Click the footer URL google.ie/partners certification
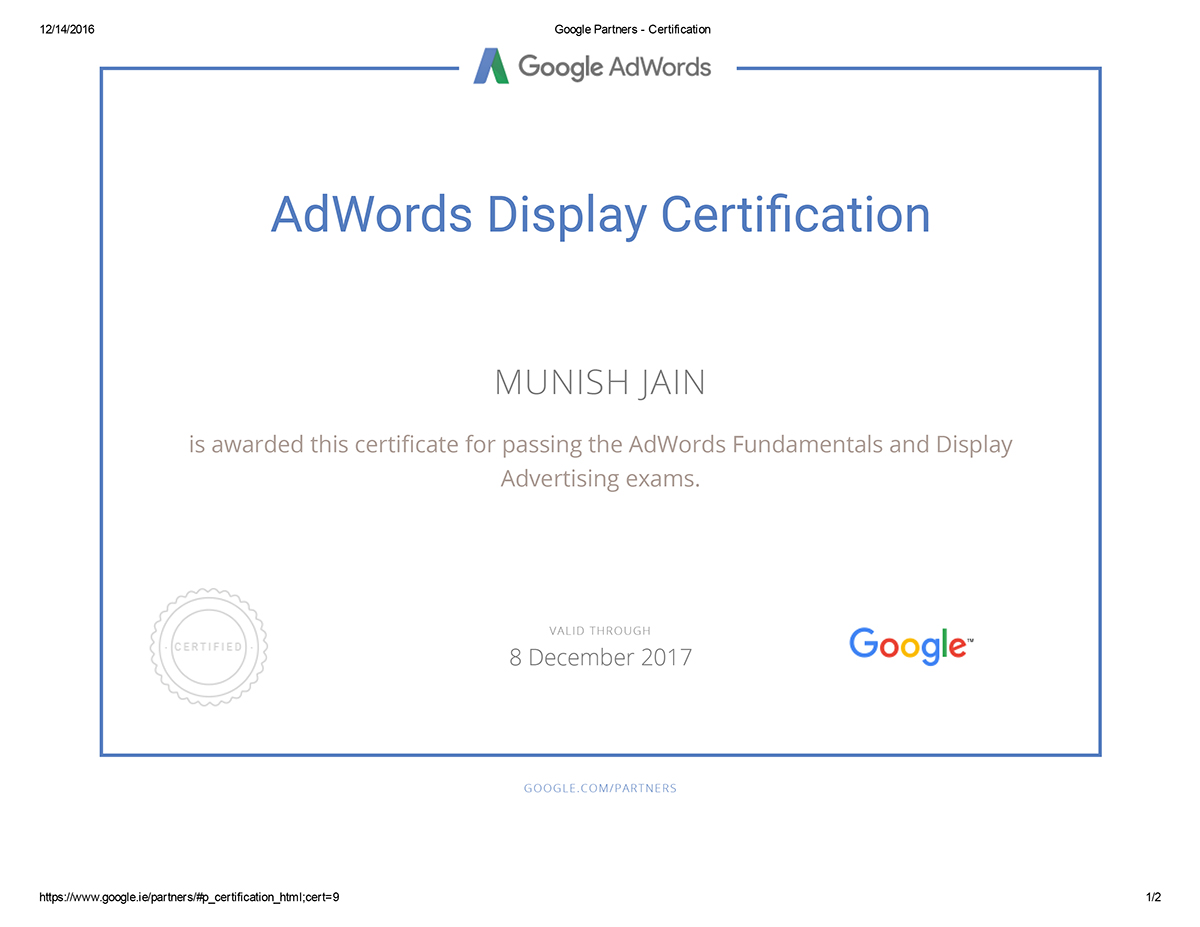Viewport: 1200px width, 927px height. (189, 898)
